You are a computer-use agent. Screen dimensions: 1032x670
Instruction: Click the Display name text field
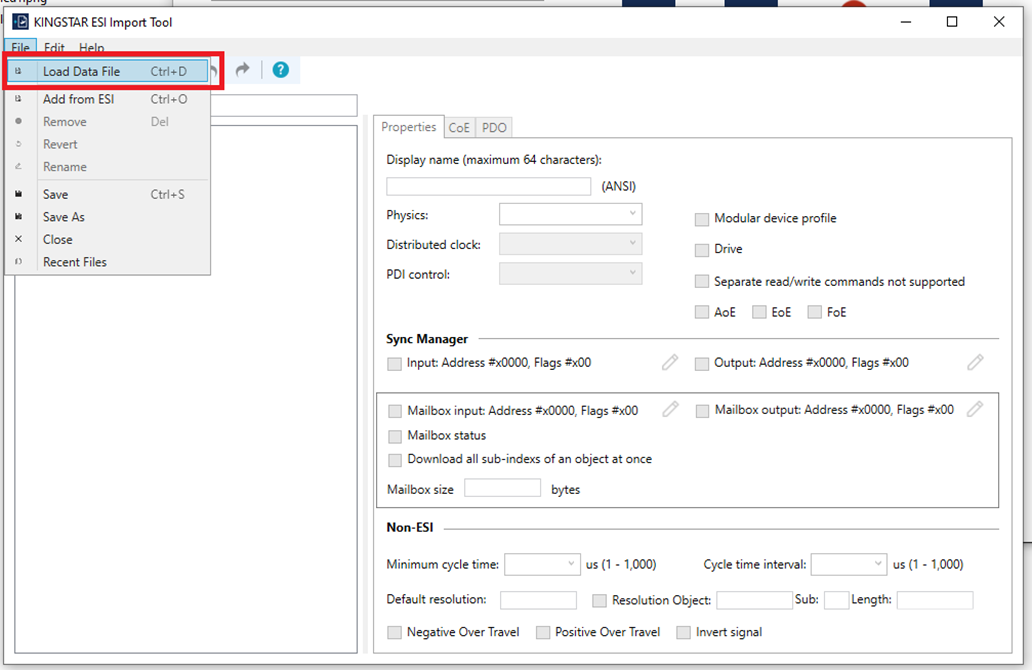click(488, 186)
